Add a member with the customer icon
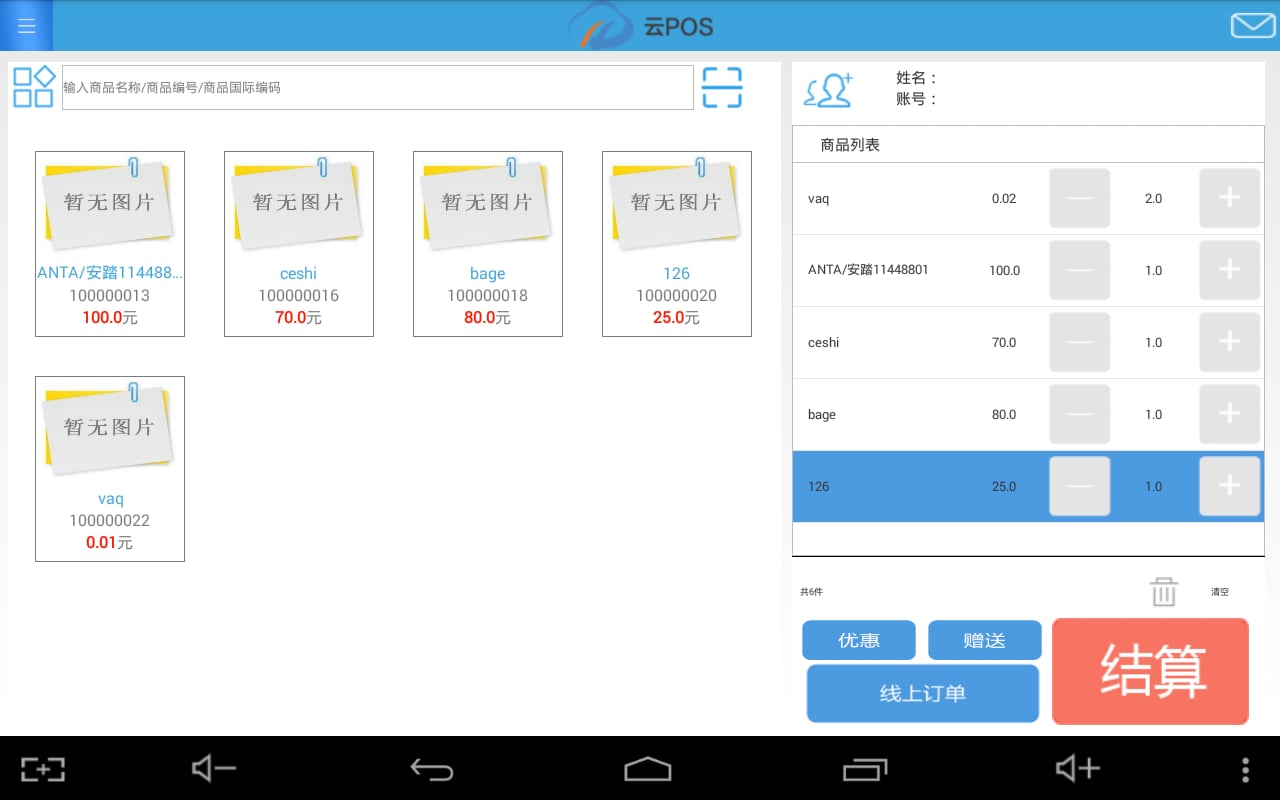The image size is (1280, 800). 829,90
